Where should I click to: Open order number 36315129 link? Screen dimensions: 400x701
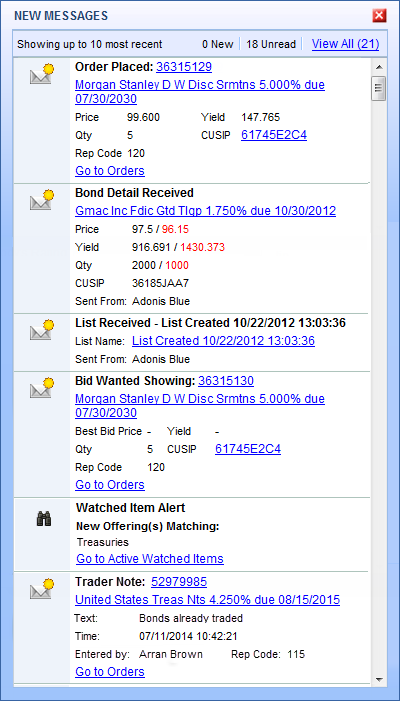tap(184, 67)
